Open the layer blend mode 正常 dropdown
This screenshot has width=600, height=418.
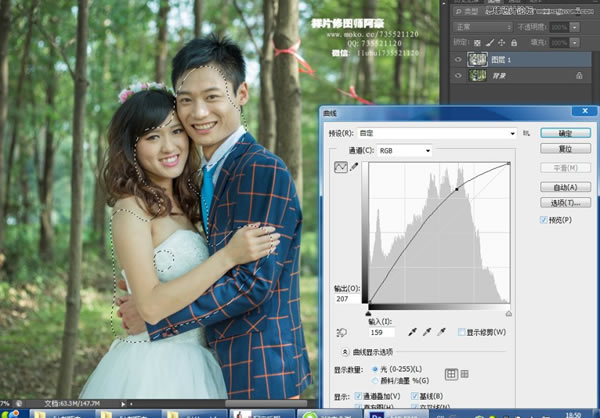483,27
